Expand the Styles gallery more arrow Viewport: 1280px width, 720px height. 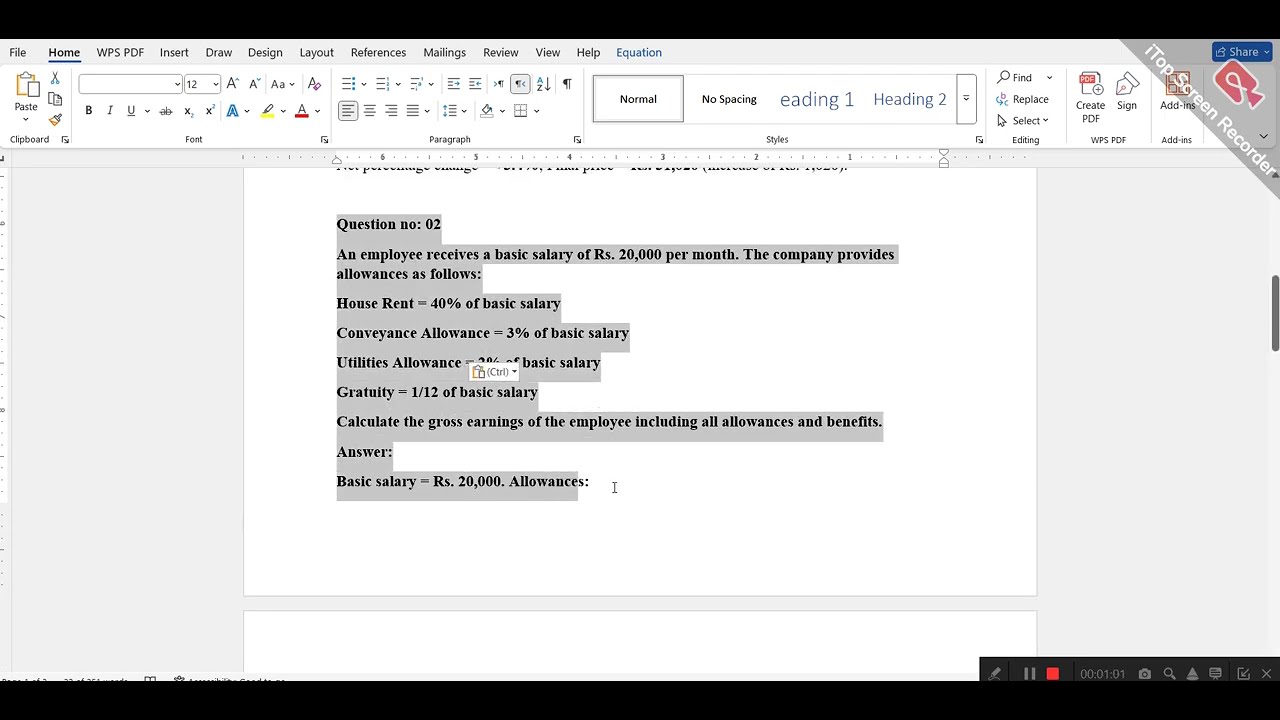(966, 99)
